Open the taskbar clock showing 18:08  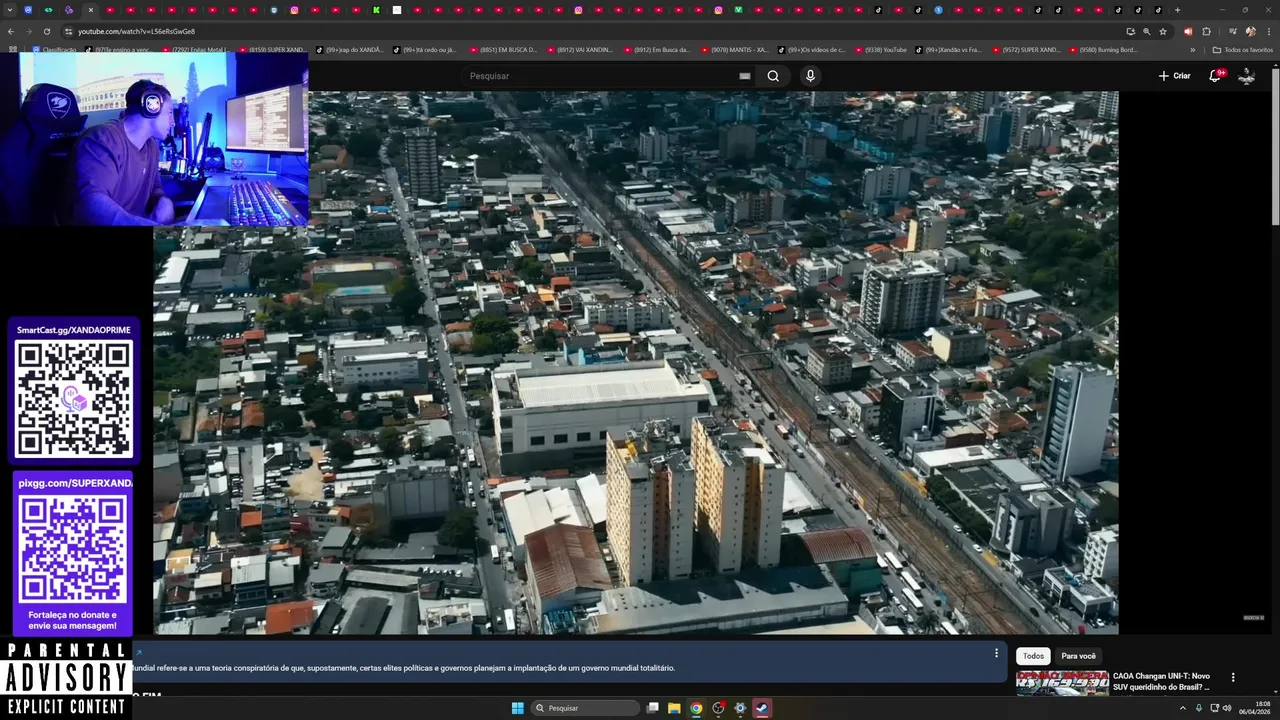coord(1255,708)
